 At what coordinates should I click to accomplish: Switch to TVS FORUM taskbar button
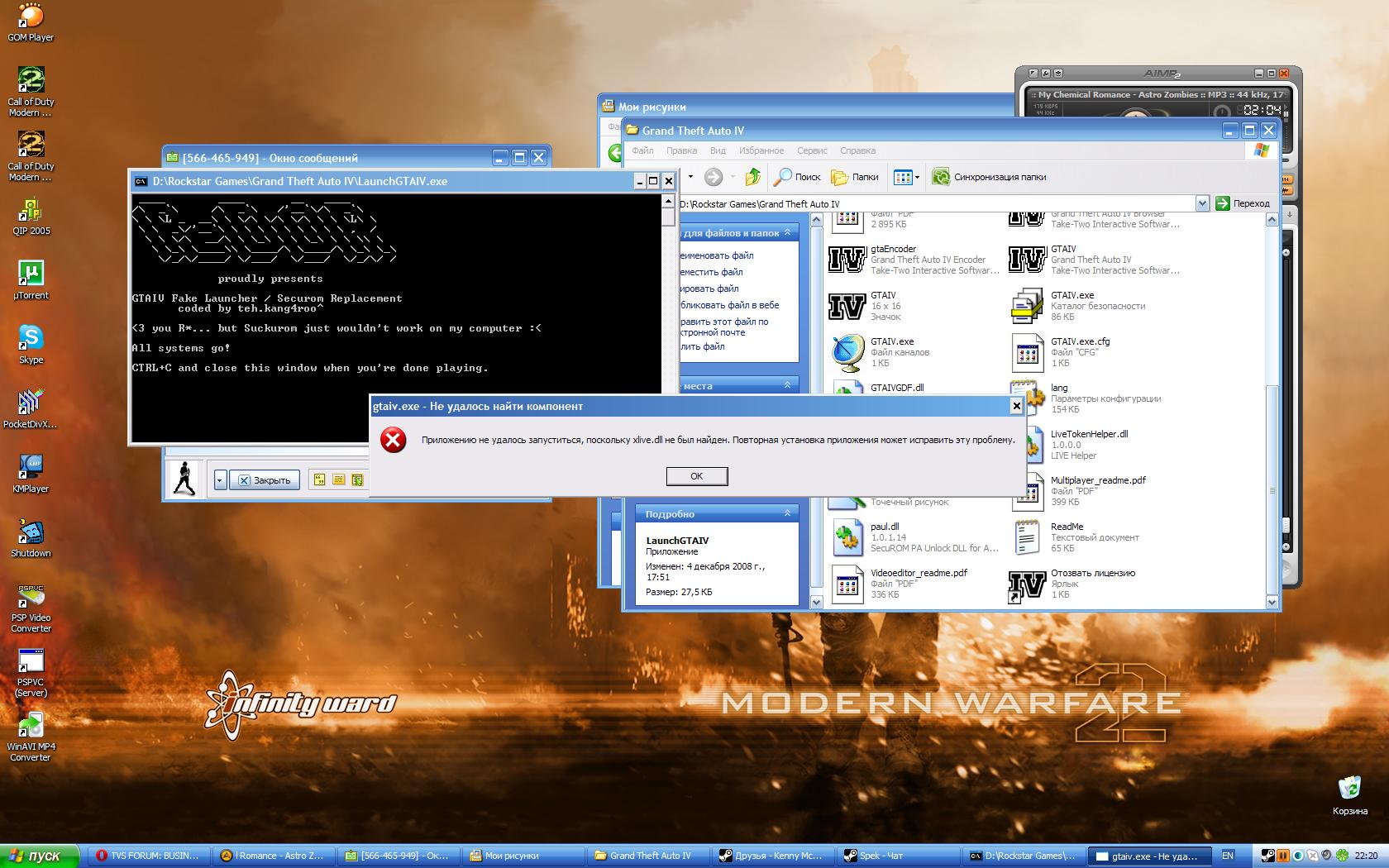coord(148,856)
